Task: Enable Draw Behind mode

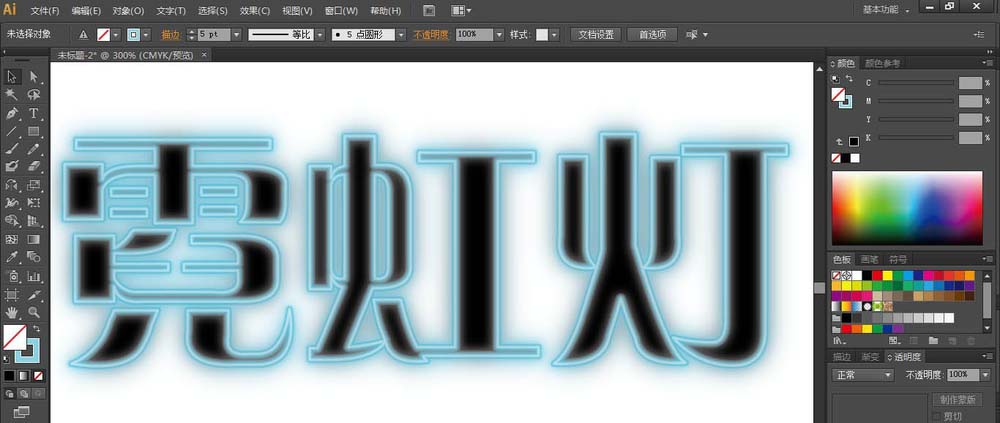Action: [x=24, y=394]
